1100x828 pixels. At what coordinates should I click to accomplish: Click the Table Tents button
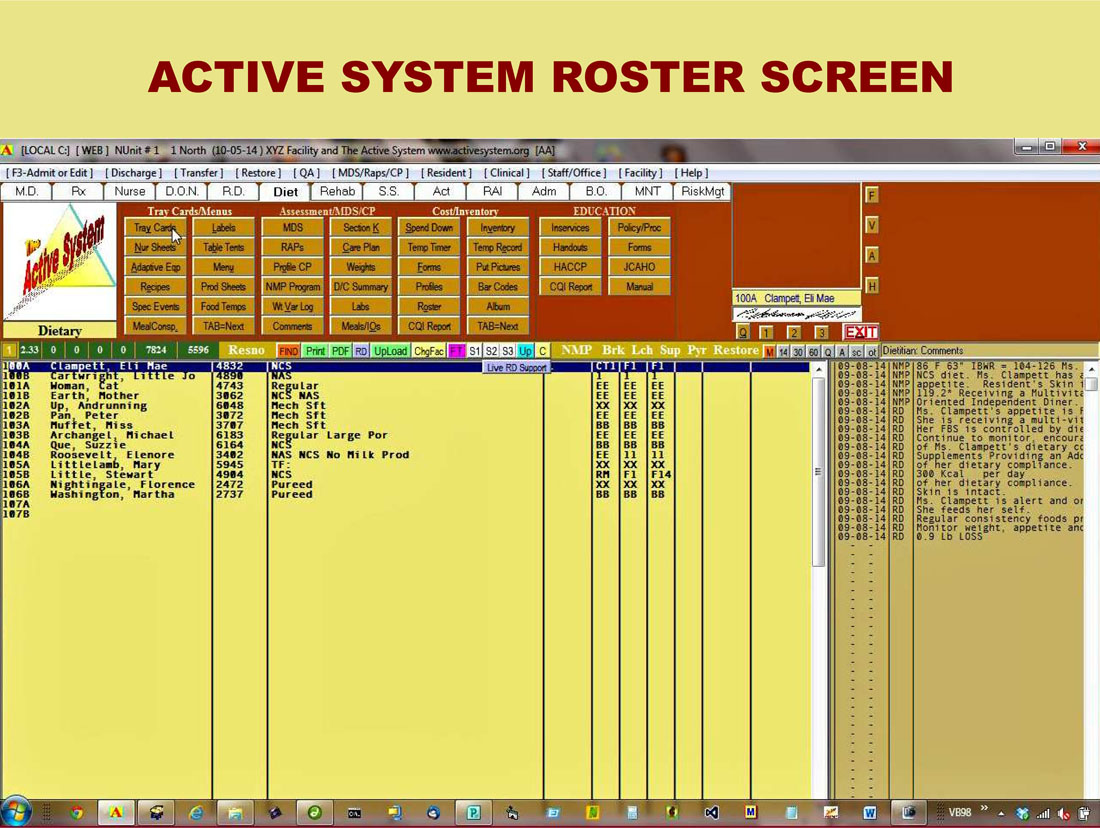click(223, 247)
